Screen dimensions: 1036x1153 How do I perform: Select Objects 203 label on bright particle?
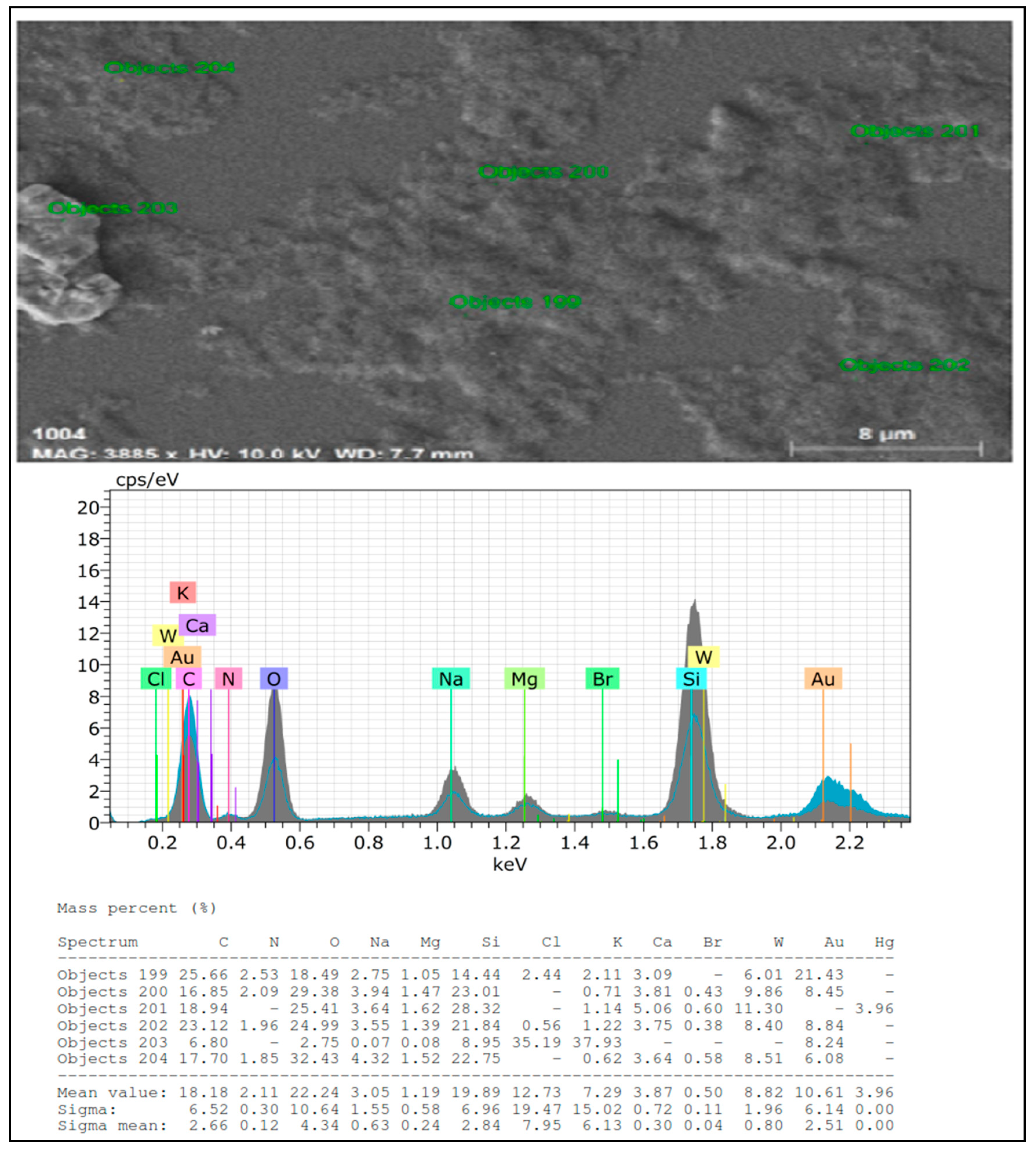[x=112, y=208]
